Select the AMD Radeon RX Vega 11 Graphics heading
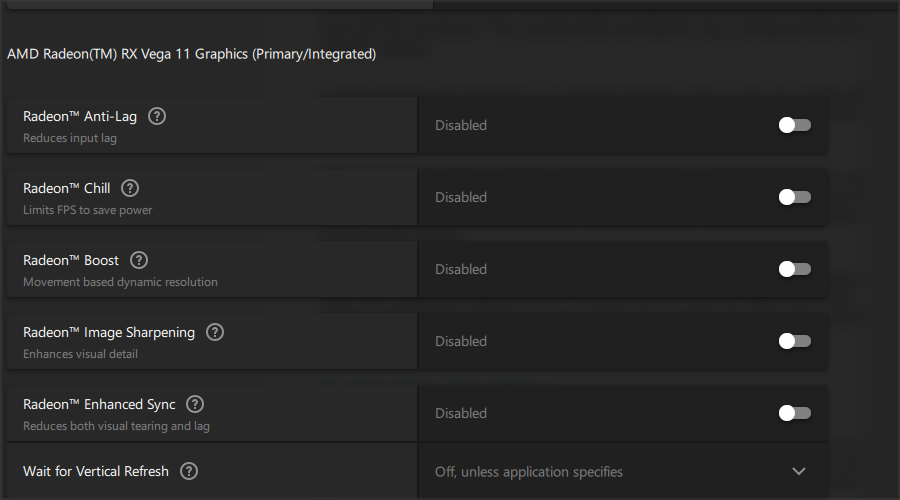This screenshot has width=900, height=500. [x=192, y=54]
